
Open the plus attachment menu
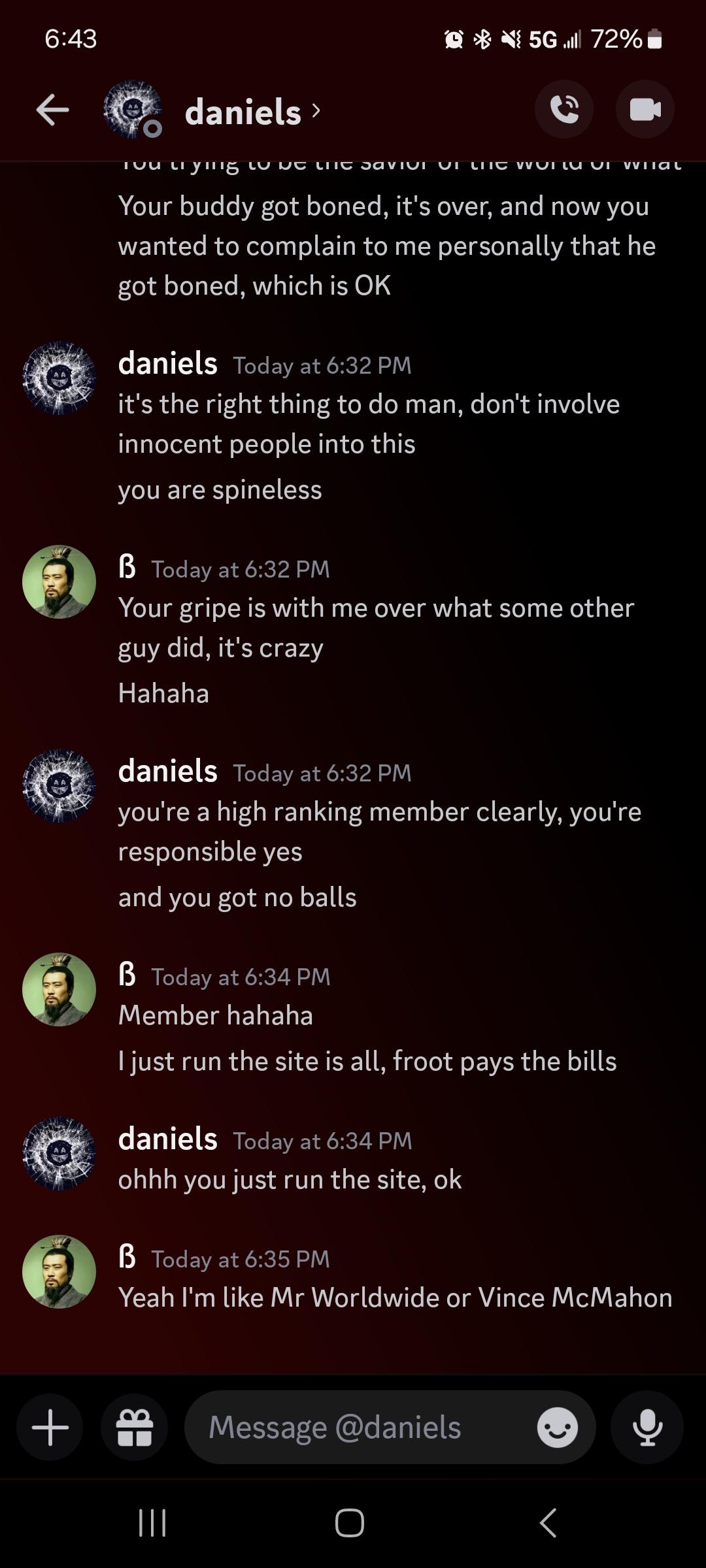click(50, 1427)
